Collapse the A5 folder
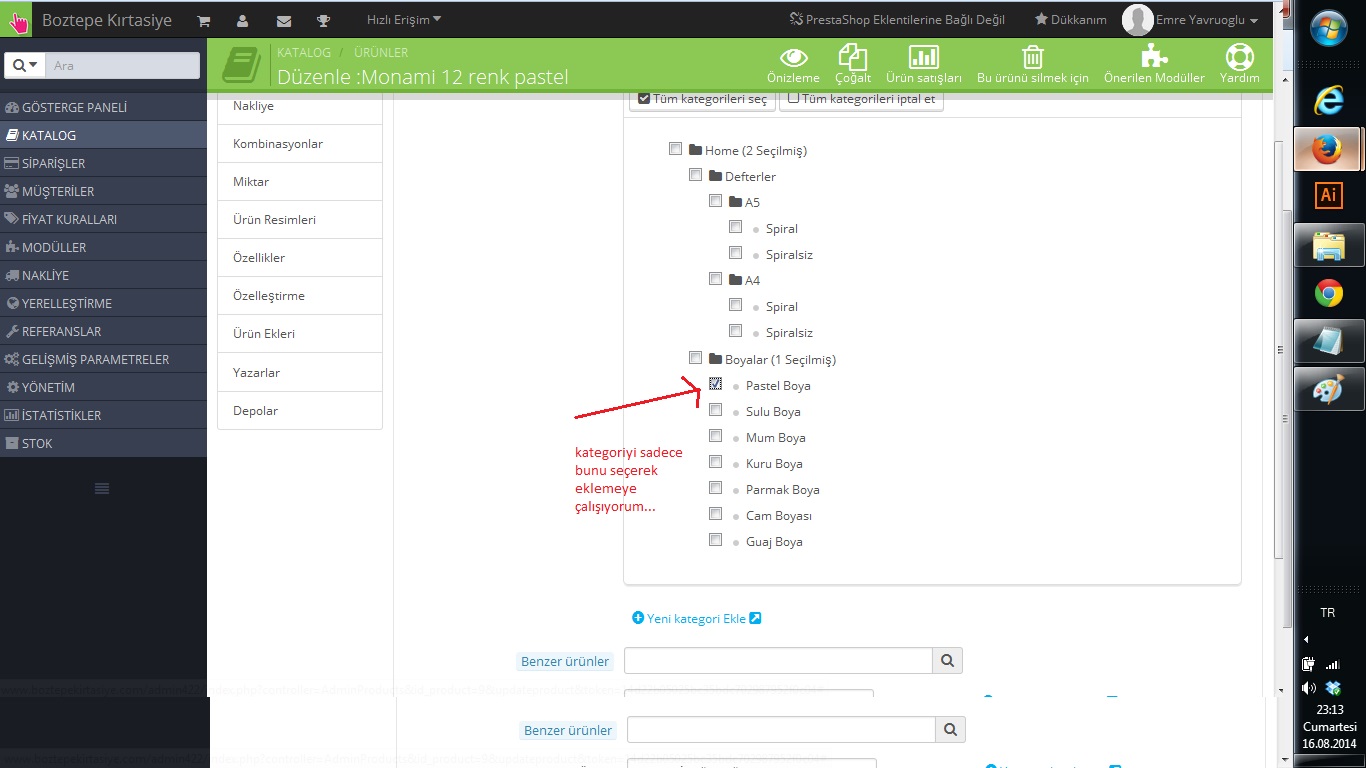This screenshot has height=768, width=1366. pyautogui.click(x=735, y=202)
